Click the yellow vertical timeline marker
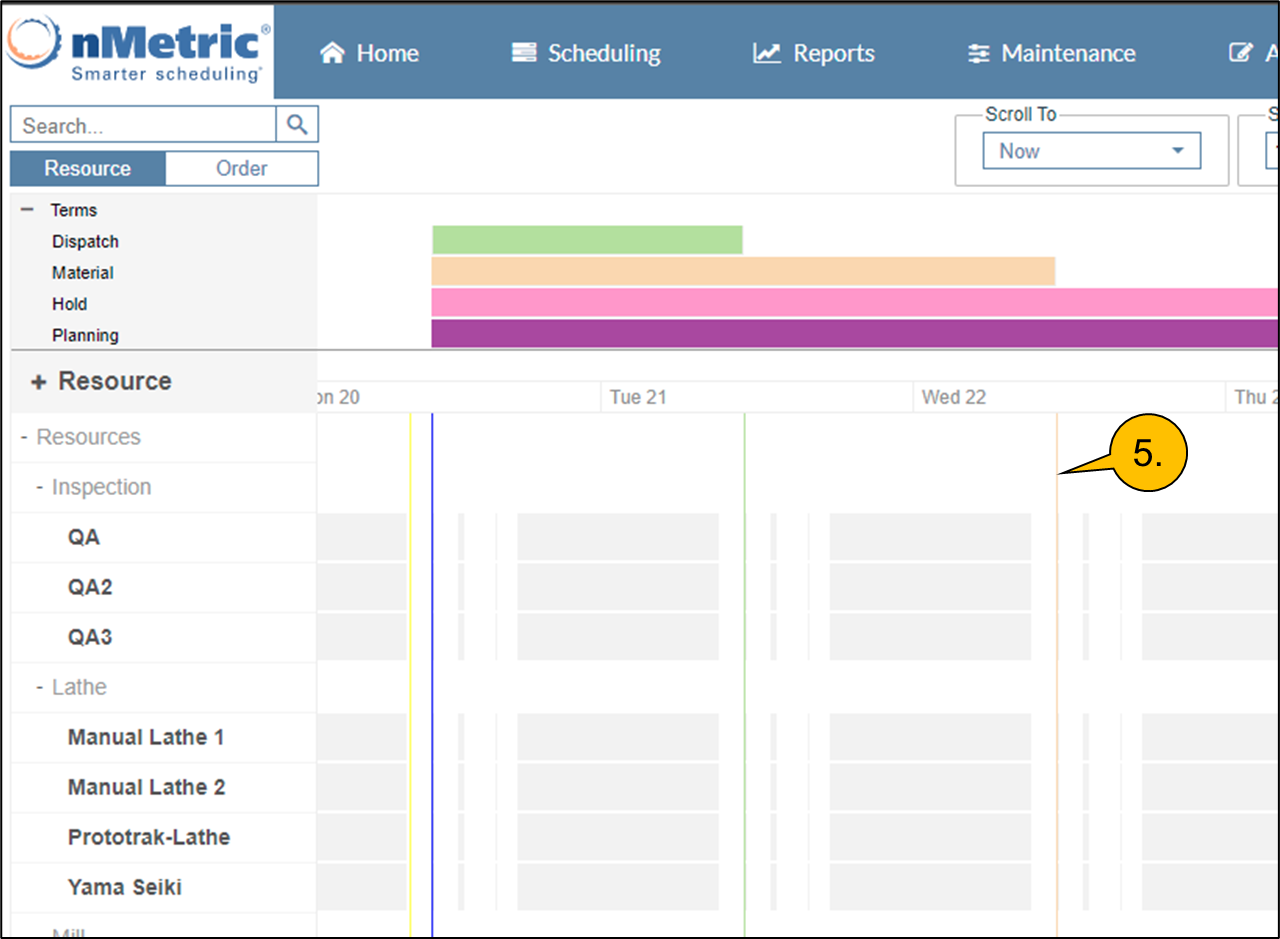Image resolution: width=1280 pixels, height=939 pixels. (410, 675)
